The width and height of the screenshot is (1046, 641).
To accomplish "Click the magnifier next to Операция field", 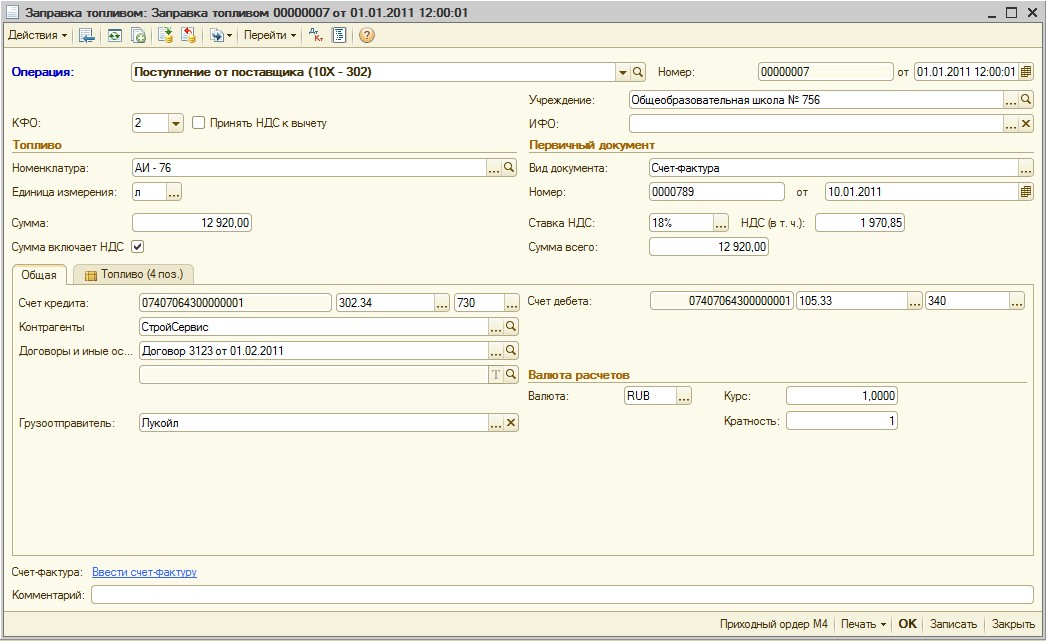I will (x=638, y=72).
